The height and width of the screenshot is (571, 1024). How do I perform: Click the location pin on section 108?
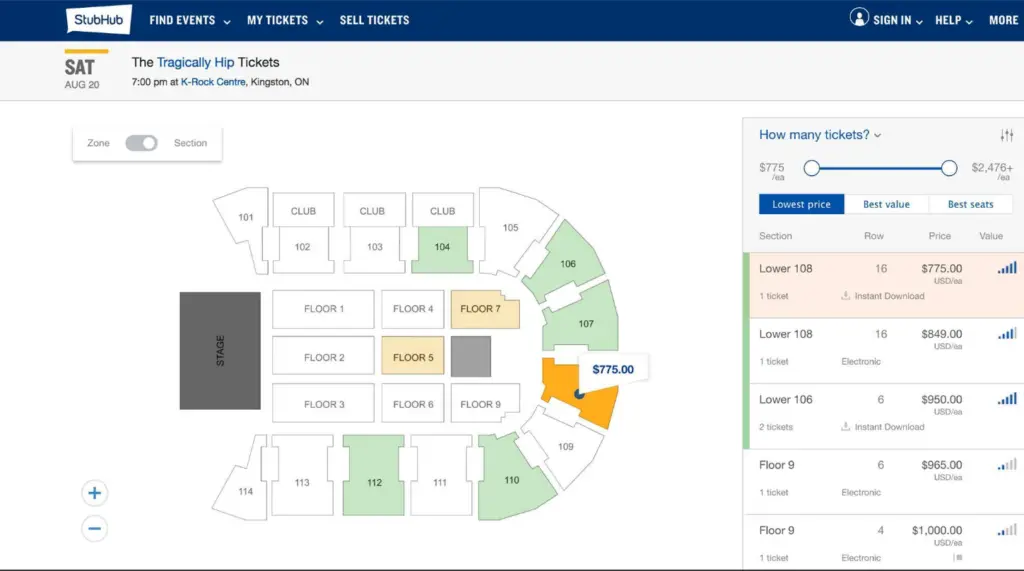[x=579, y=393]
